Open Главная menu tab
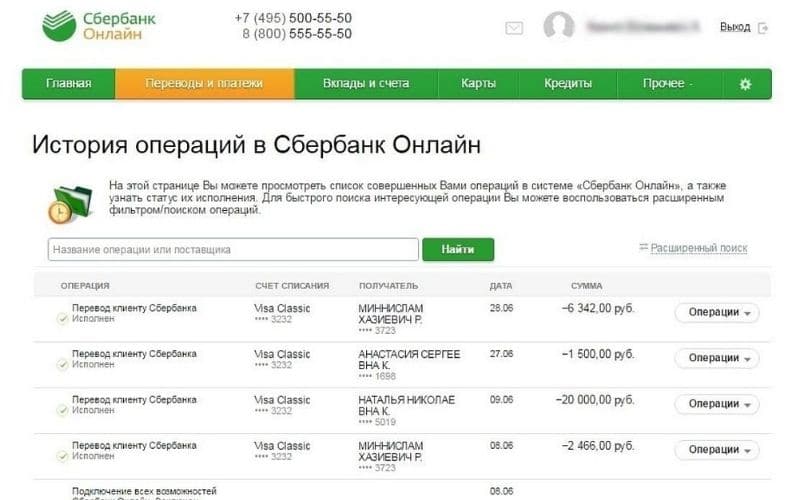 [68, 84]
